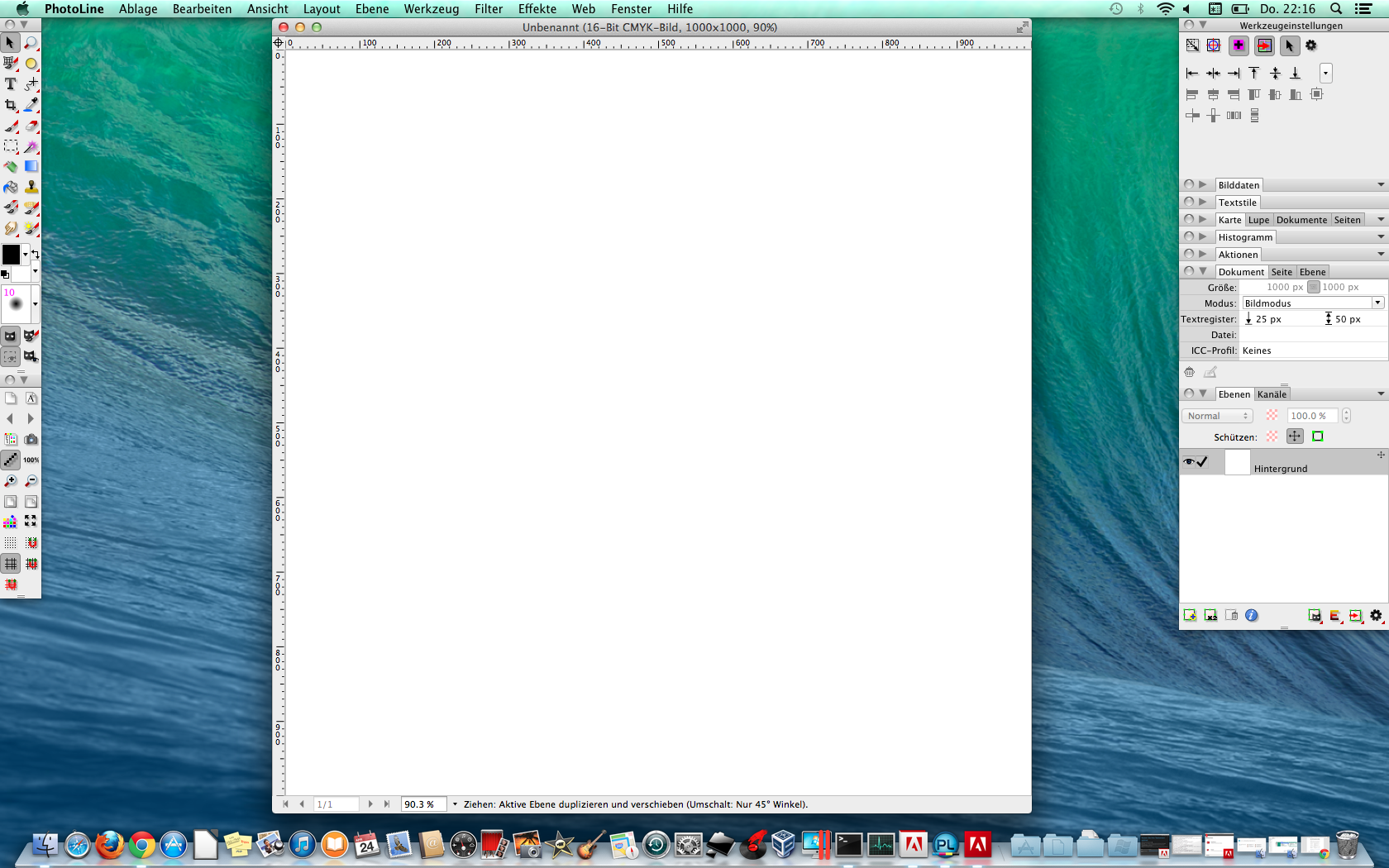Show layer info with blue info icon
The image size is (1389, 868).
[1252, 615]
